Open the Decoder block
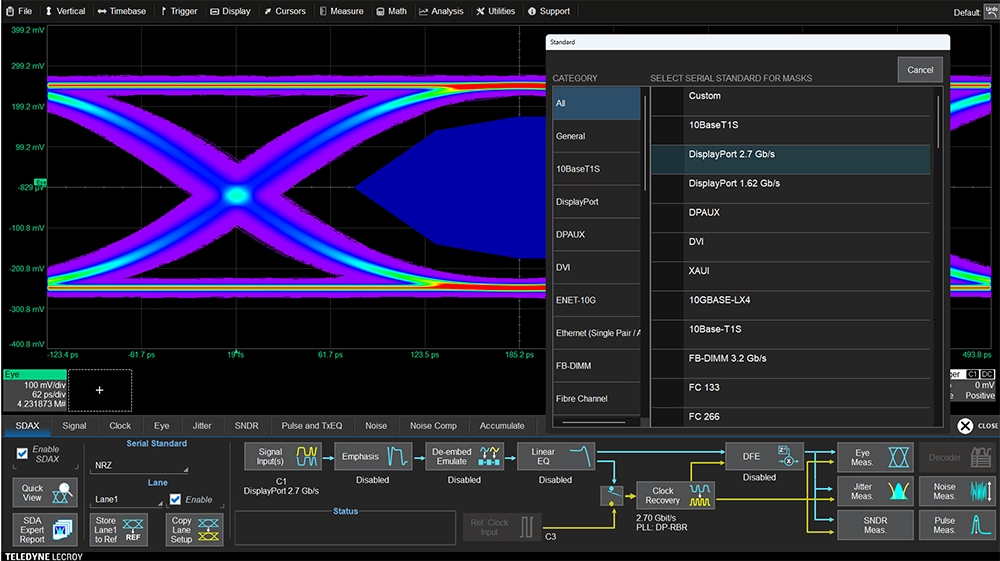This screenshot has width=1000, height=561. point(956,457)
